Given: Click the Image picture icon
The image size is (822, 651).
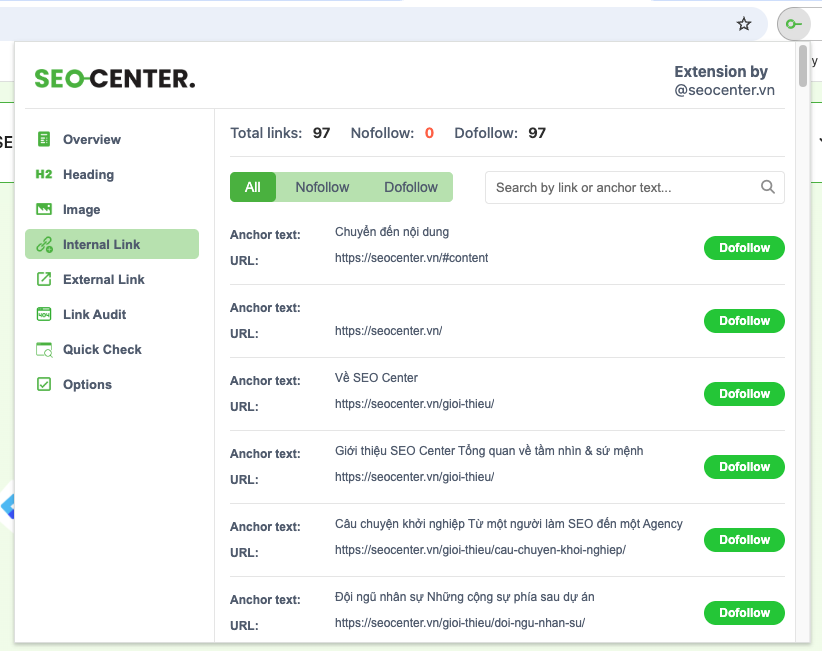Looking at the screenshot, I should tap(43, 209).
